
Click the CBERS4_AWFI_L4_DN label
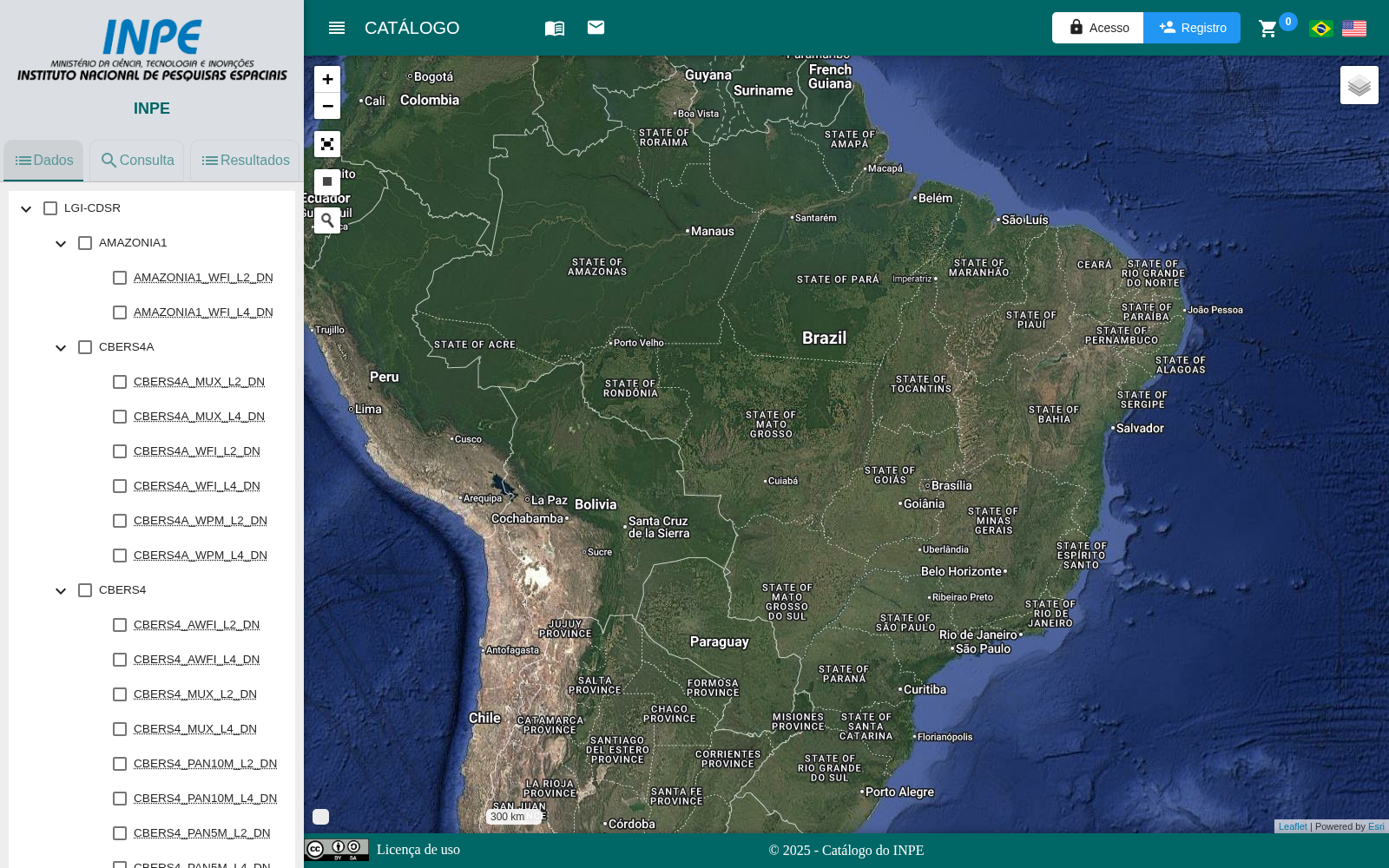197,660
